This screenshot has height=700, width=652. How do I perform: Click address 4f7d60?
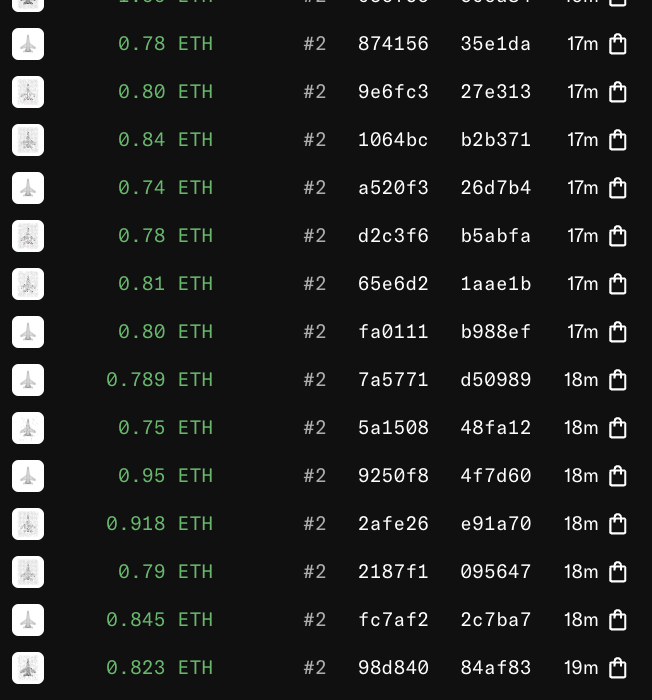point(496,476)
